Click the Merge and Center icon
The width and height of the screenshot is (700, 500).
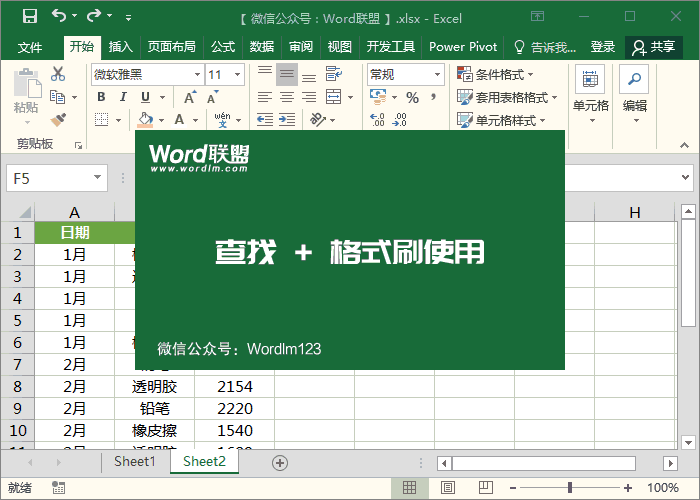(333, 96)
